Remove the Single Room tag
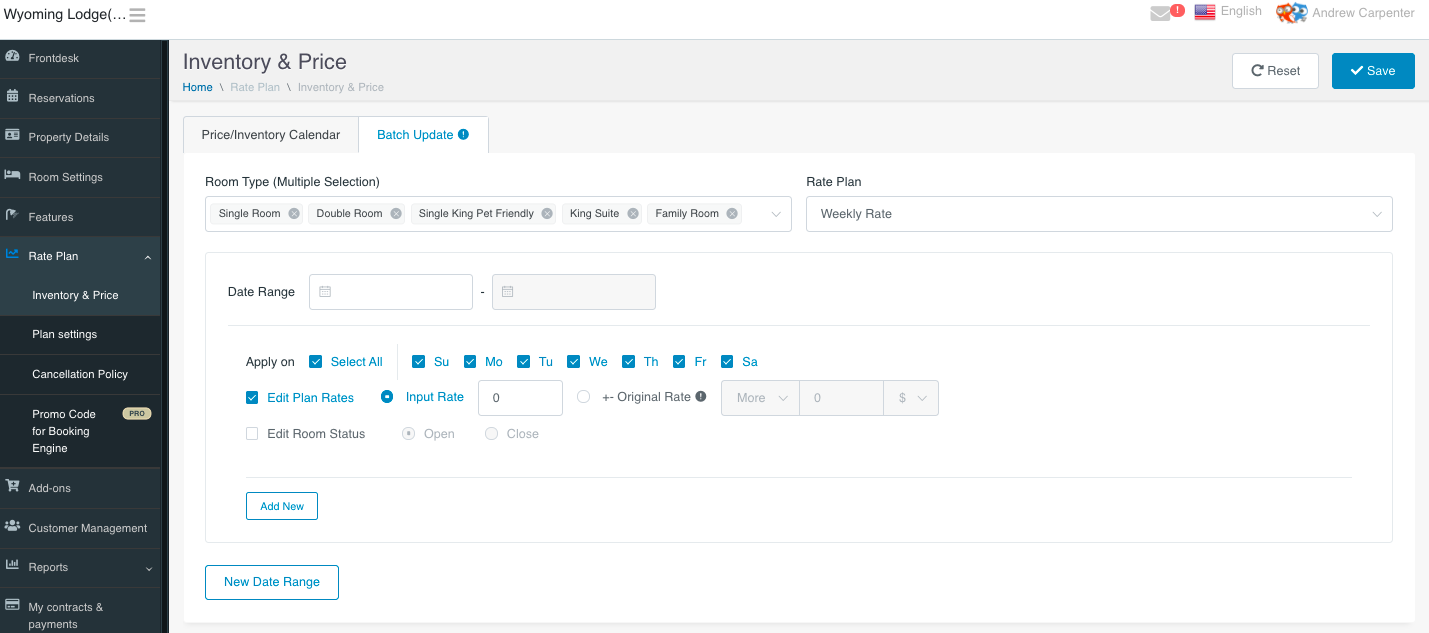This screenshot has width=1429, height=633. (294, 214)
